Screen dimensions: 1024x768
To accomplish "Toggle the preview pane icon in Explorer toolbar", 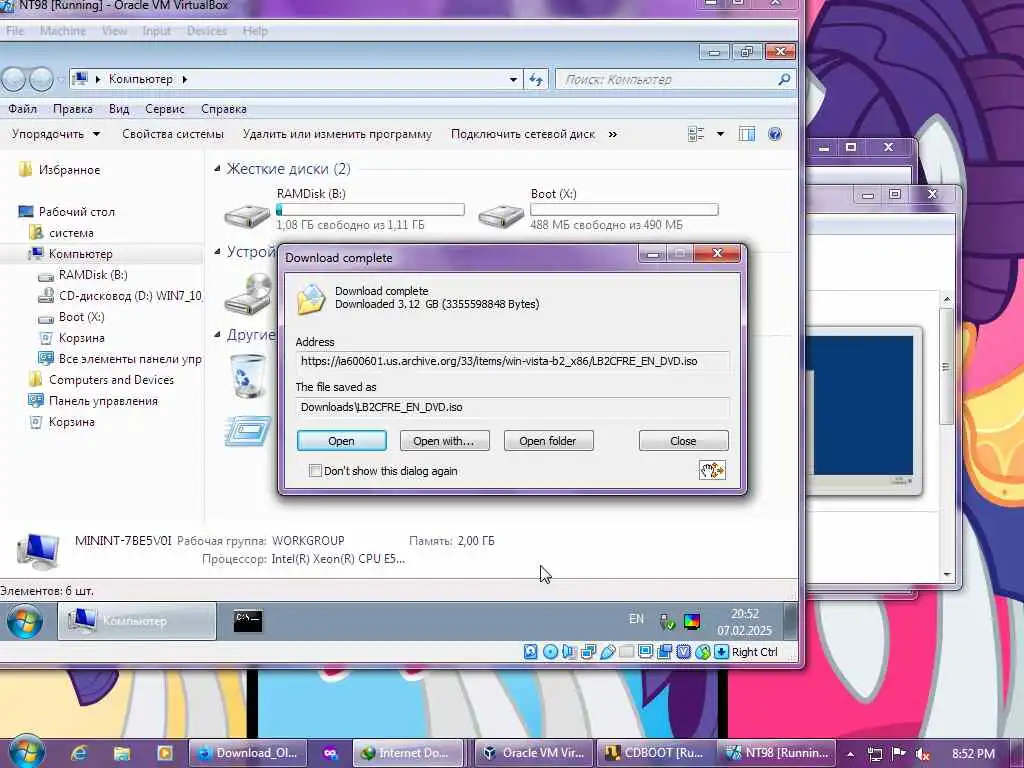I will click(x=746, y=134).
